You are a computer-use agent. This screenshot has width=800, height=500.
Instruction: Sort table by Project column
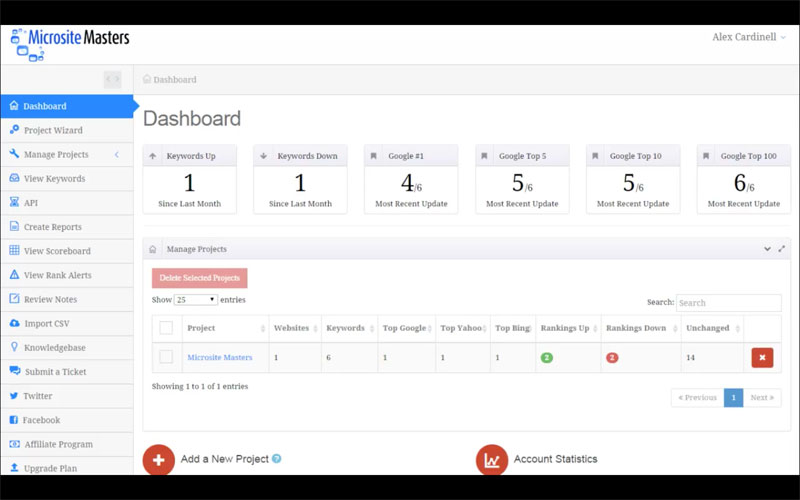[x=226, y=328]
